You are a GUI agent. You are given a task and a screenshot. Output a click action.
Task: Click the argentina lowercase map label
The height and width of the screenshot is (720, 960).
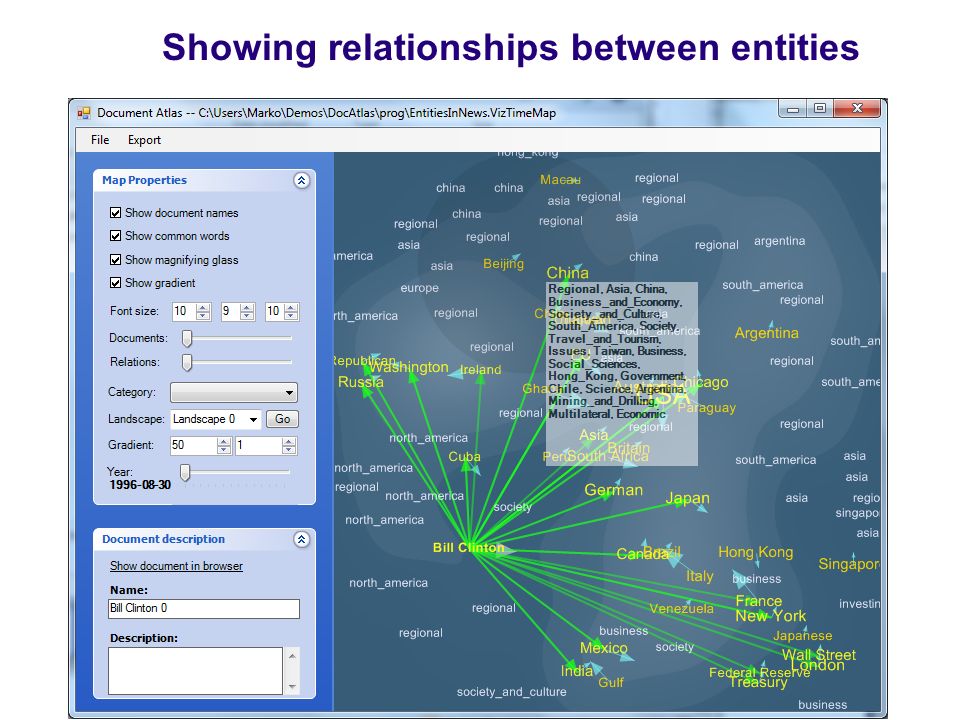[779, 241]
